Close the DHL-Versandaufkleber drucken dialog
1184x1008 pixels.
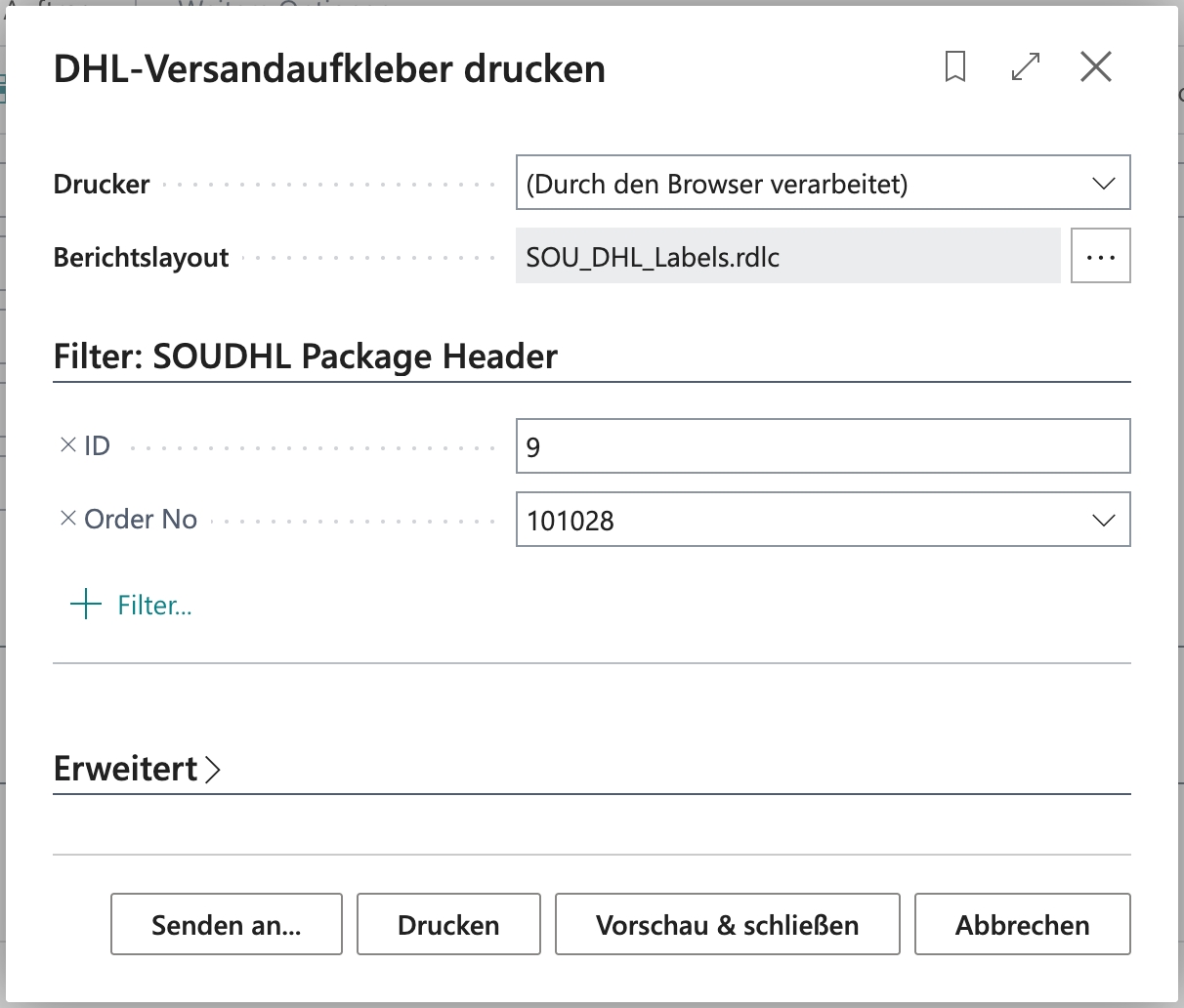point(1096,67)
